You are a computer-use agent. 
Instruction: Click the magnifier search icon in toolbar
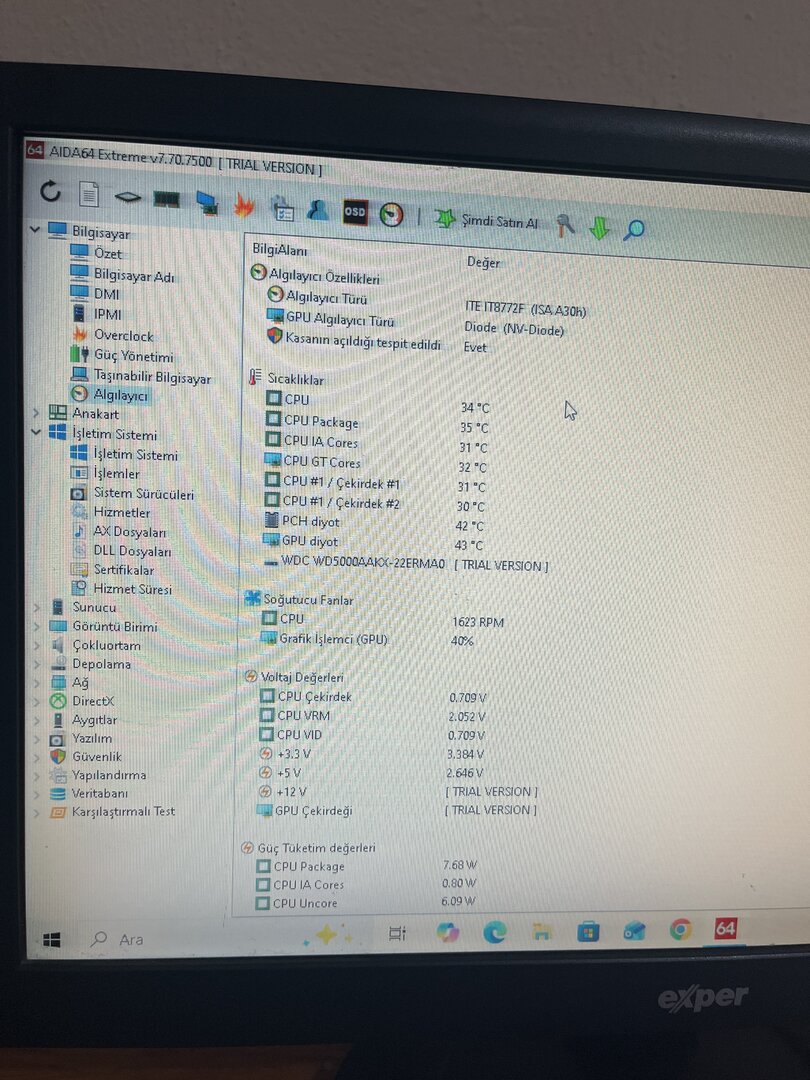634,229
